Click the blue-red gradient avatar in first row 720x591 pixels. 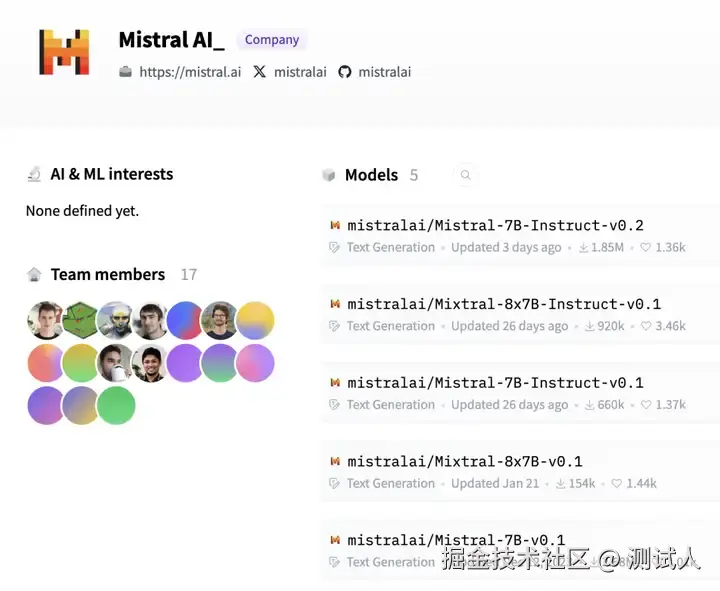click(185, 320)
